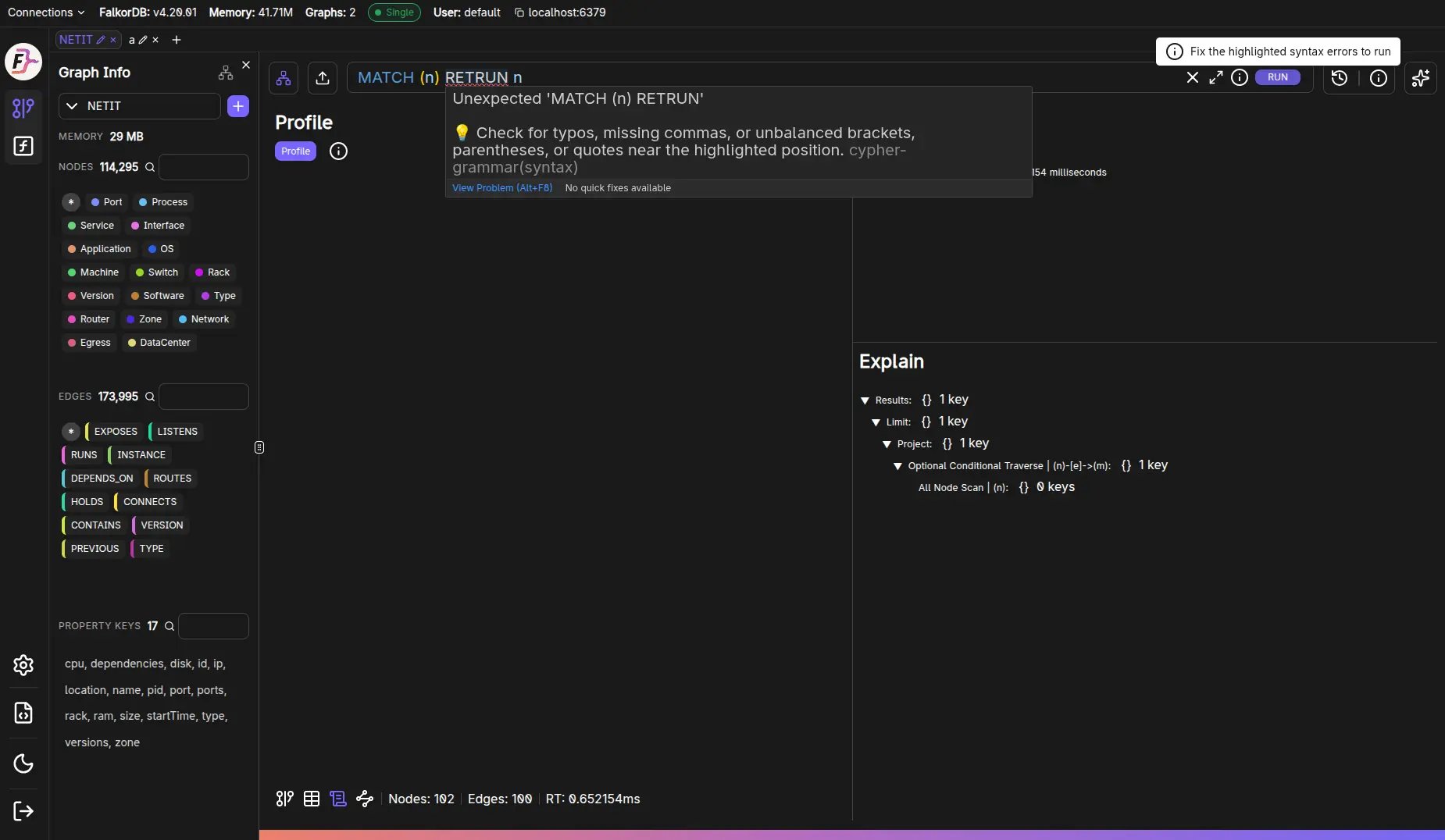
Task: Switch to graph view icon at bottom
Action: [x=285, y=799]
